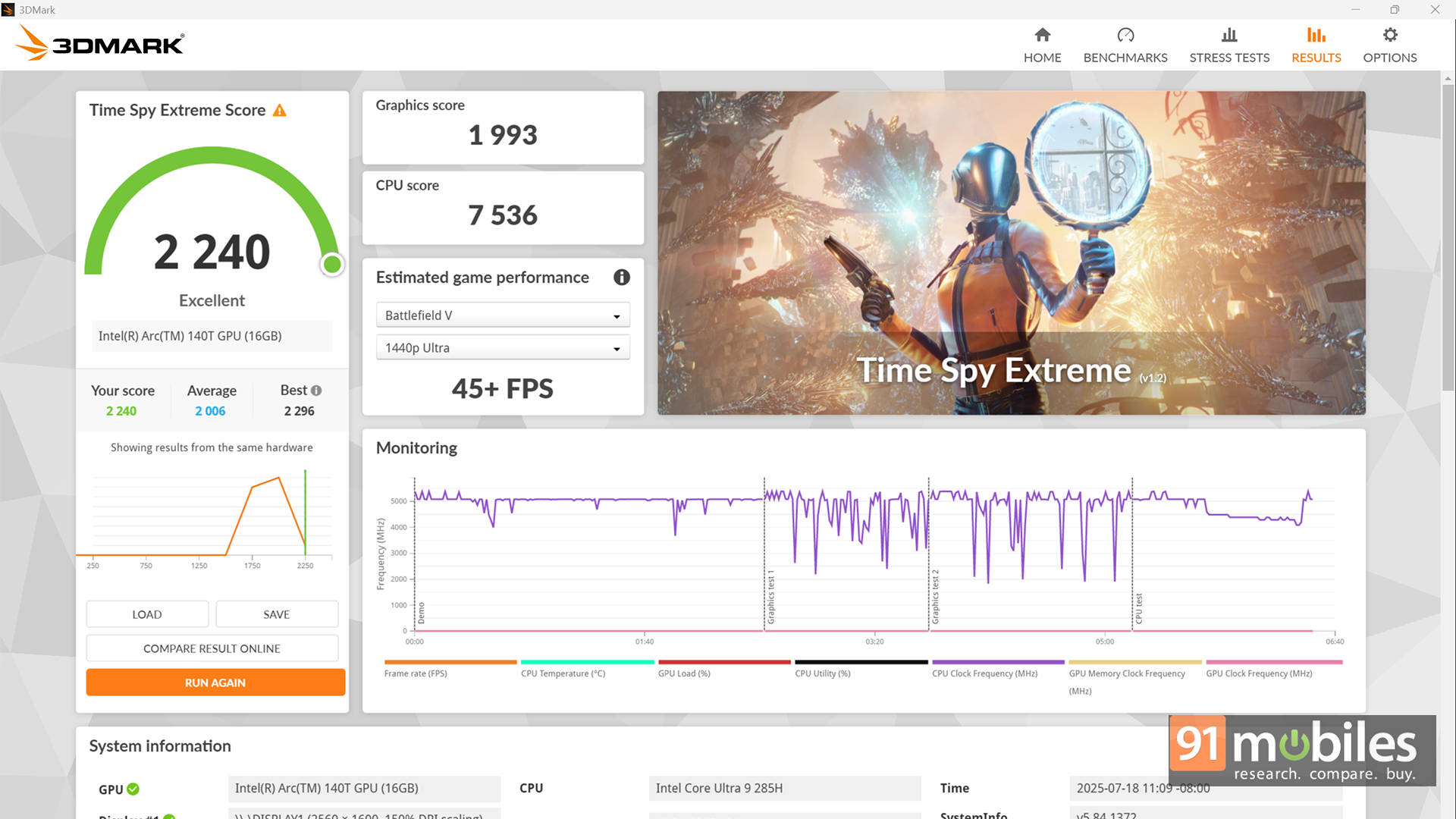Click the Results orange bars icon
This screenshot has height=819, width=1456.
(x=1316, y=35)
